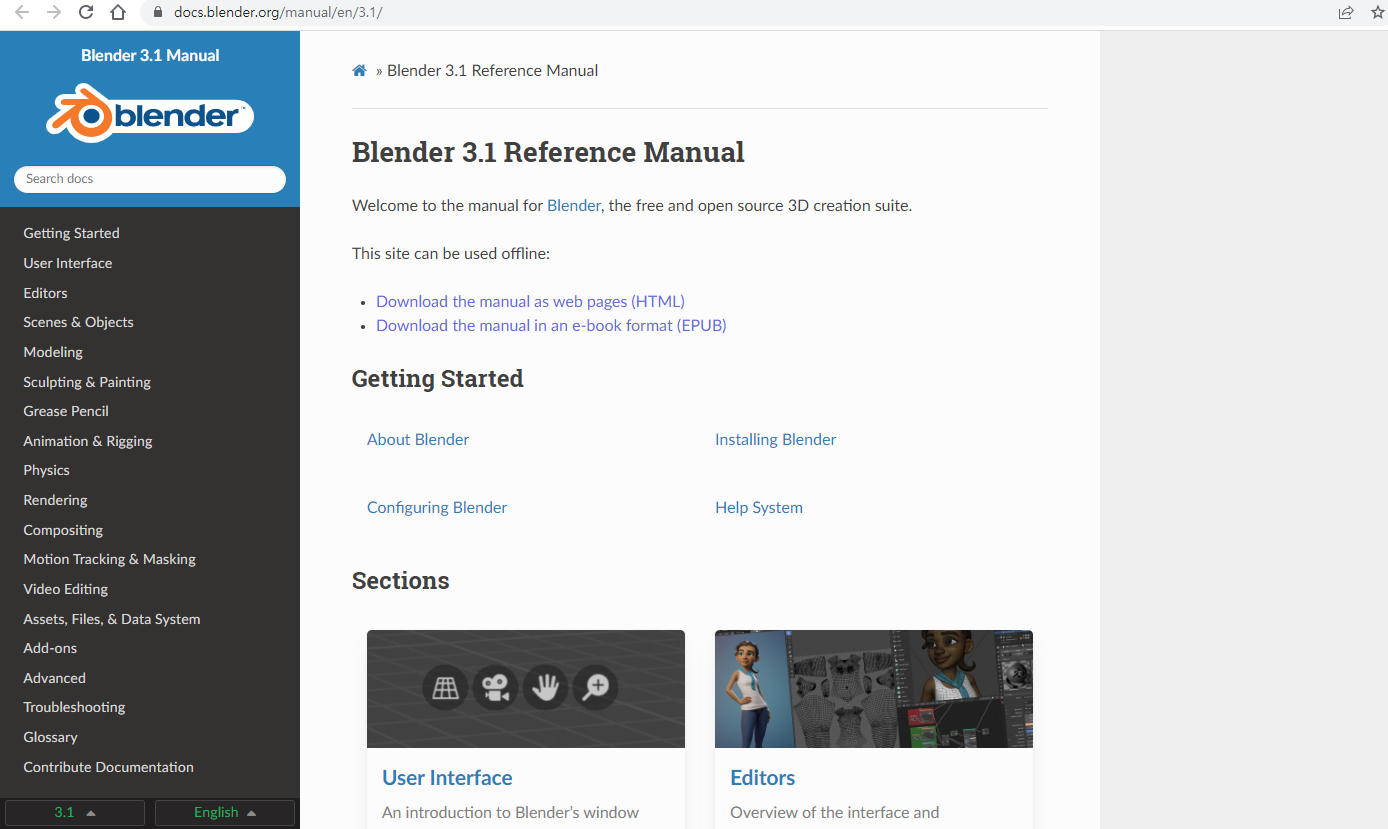Click the User Interface card thumbnail
The image size is (1388, 829).
coord(526,689)
